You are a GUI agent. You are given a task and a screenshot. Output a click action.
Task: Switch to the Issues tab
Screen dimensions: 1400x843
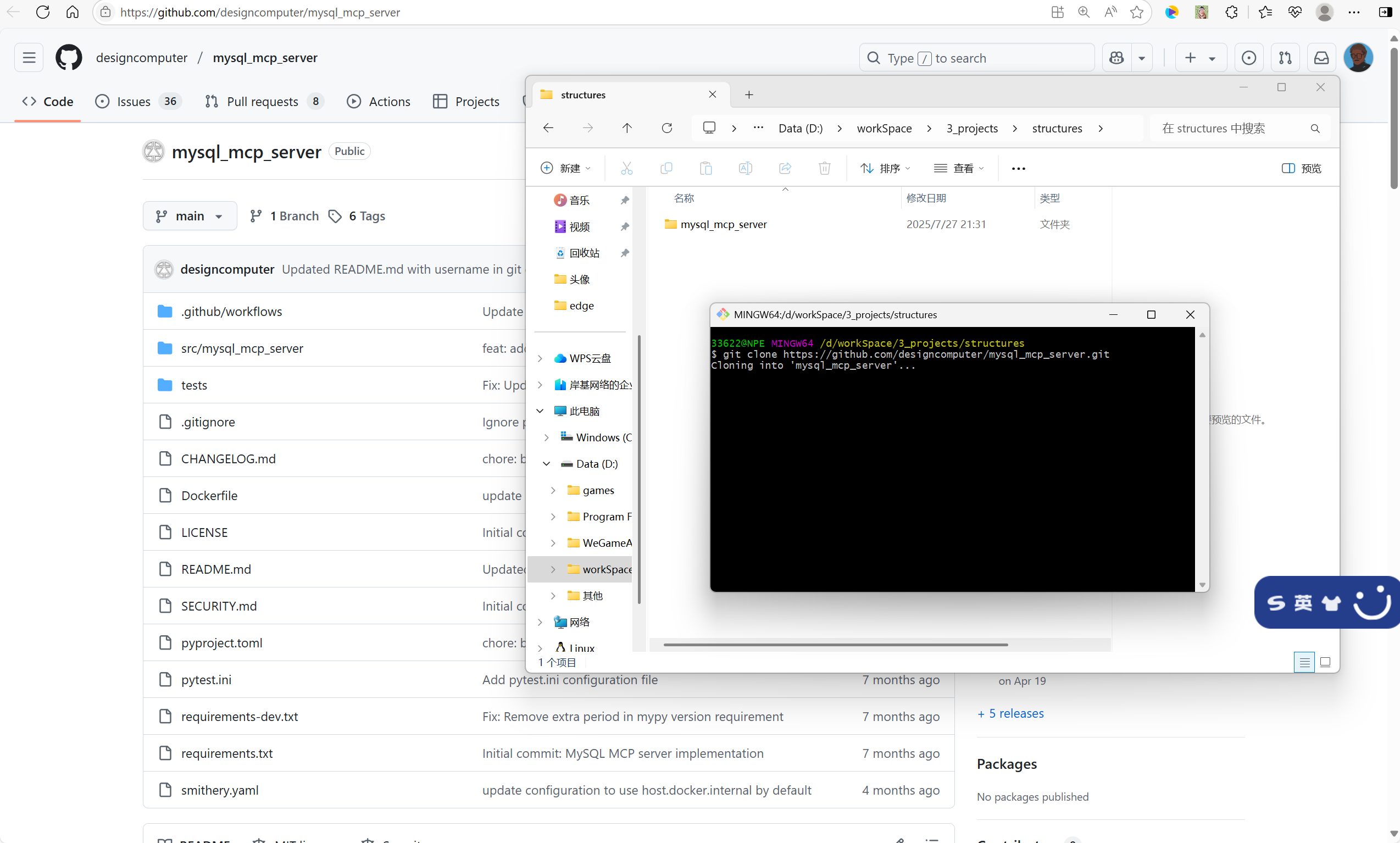click(x=134, y=102)
